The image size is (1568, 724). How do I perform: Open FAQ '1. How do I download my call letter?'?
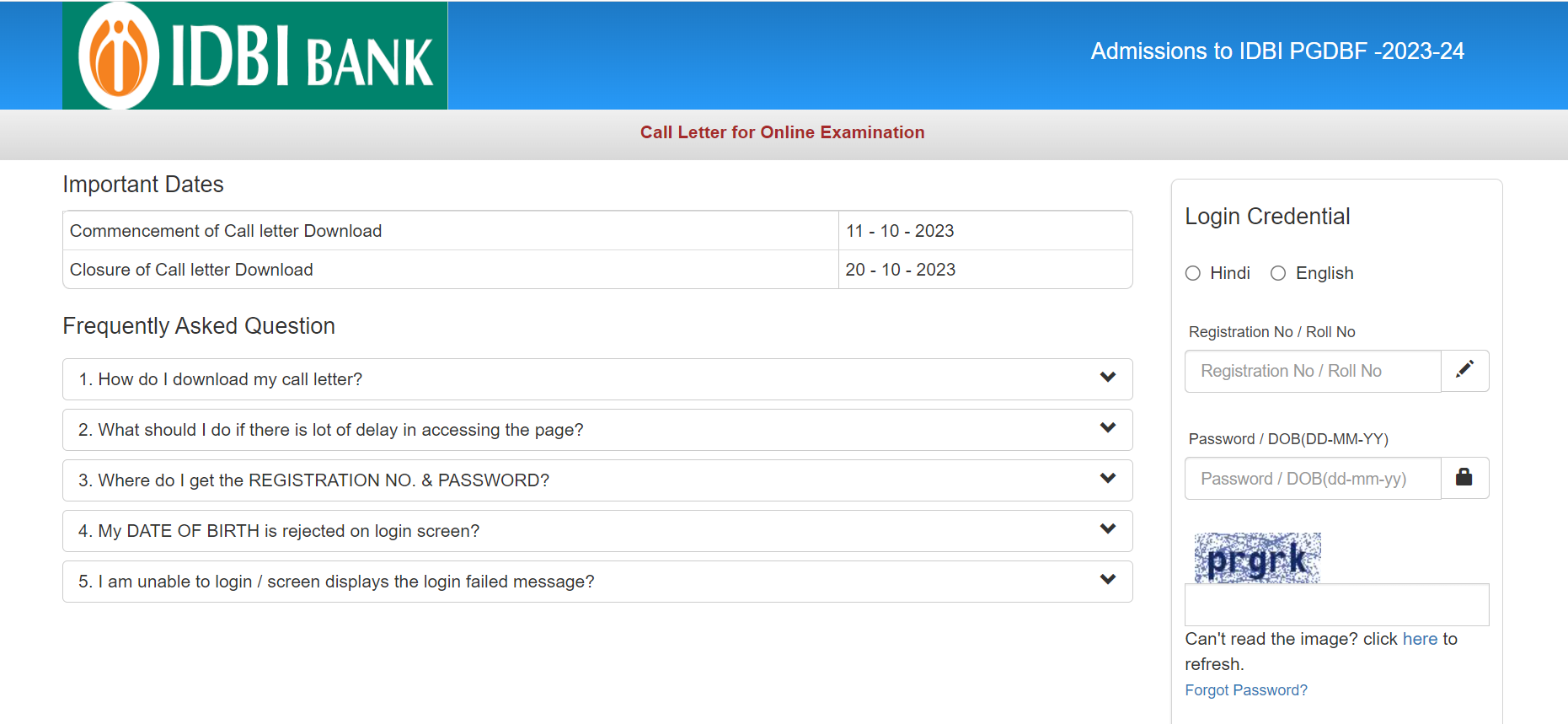[x=597, y=379]
